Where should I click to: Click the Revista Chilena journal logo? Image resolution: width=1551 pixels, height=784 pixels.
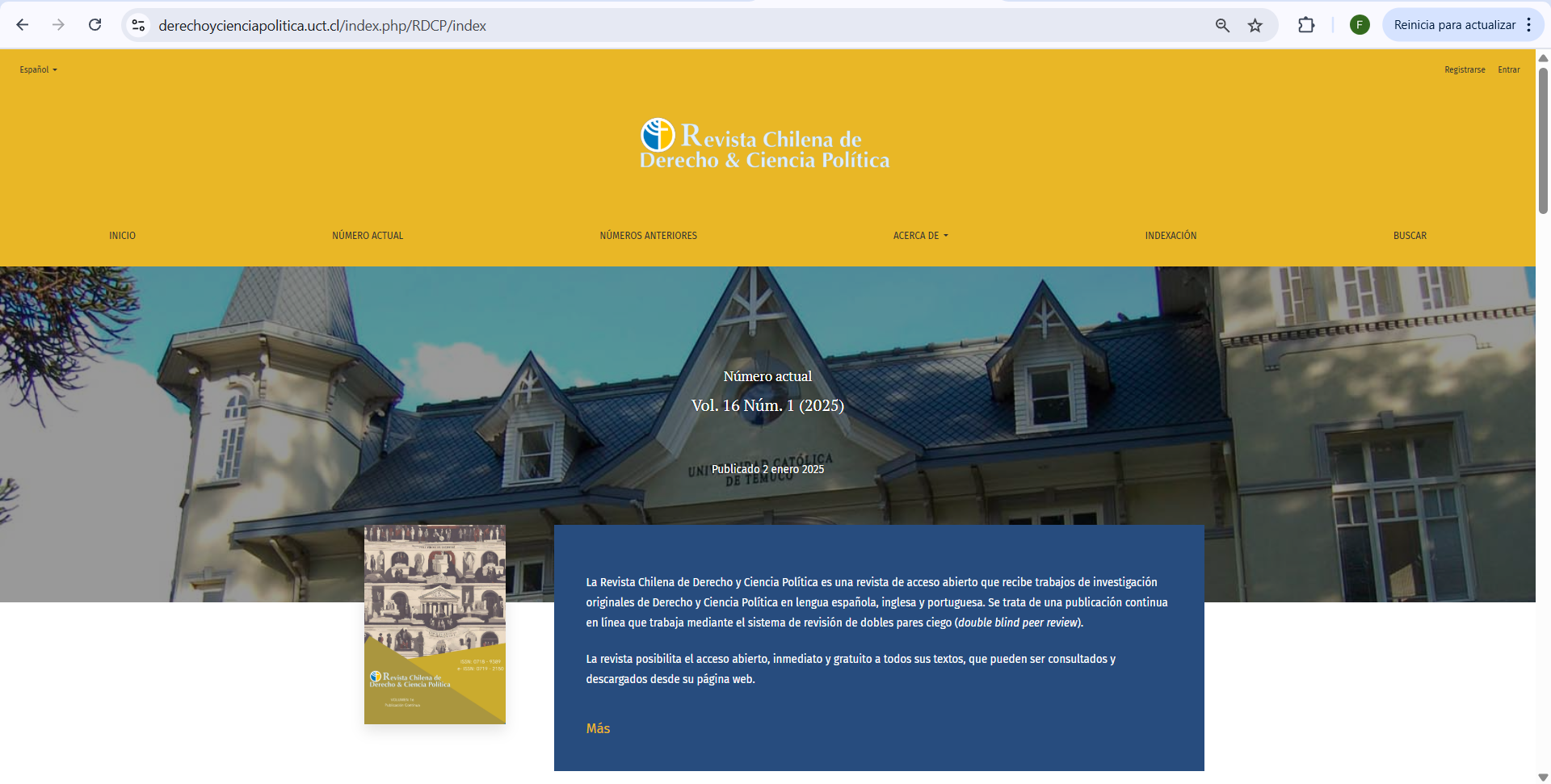click(x=764, y=145)
